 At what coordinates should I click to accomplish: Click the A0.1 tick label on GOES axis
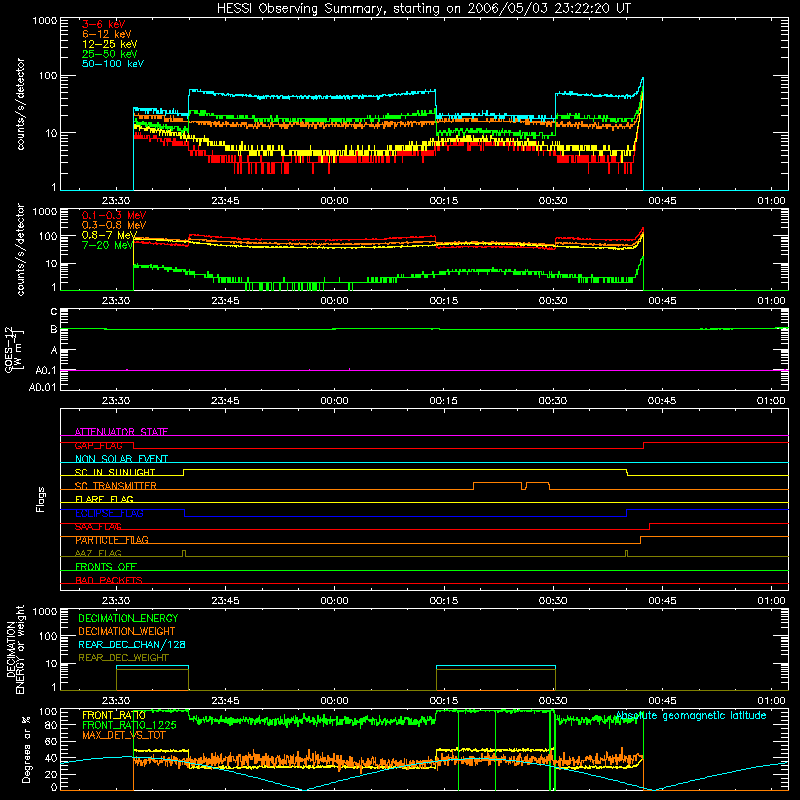(45, 371)
